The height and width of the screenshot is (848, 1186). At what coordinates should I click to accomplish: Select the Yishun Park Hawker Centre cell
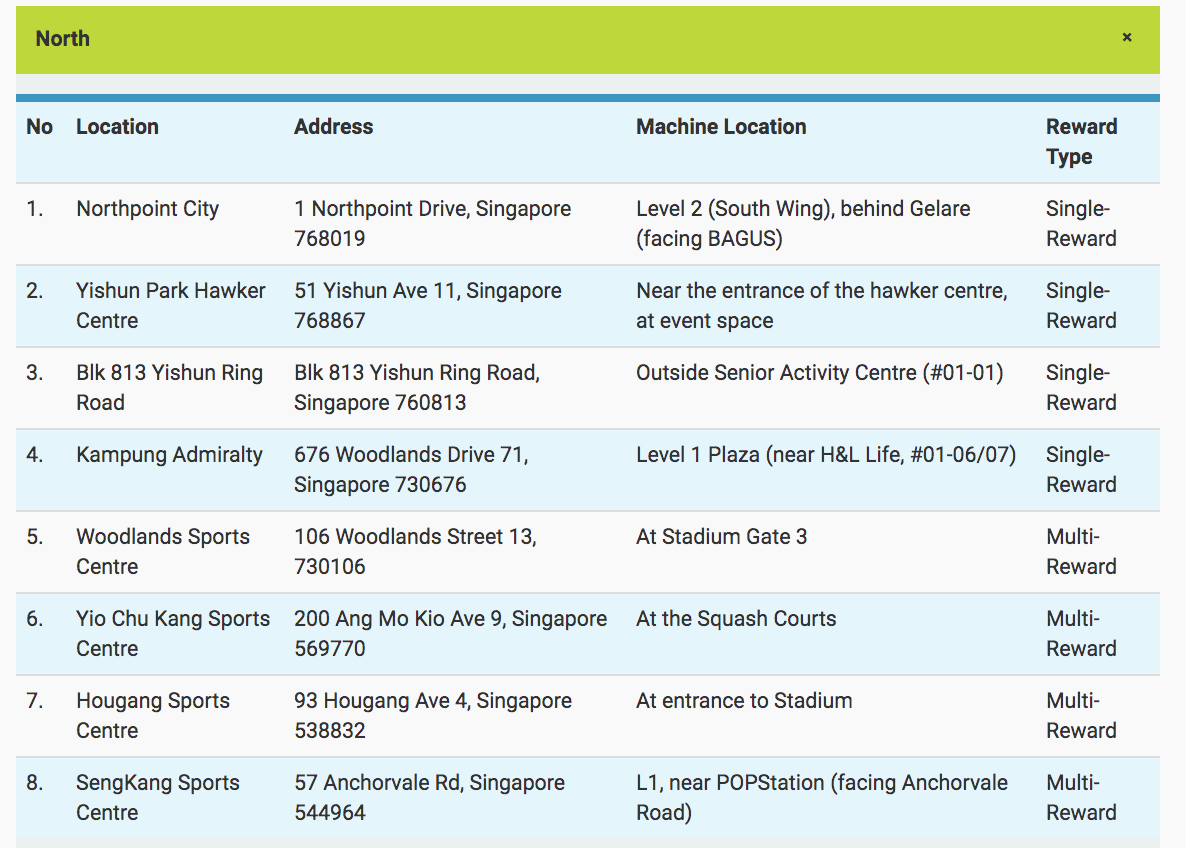coord(171,306)
